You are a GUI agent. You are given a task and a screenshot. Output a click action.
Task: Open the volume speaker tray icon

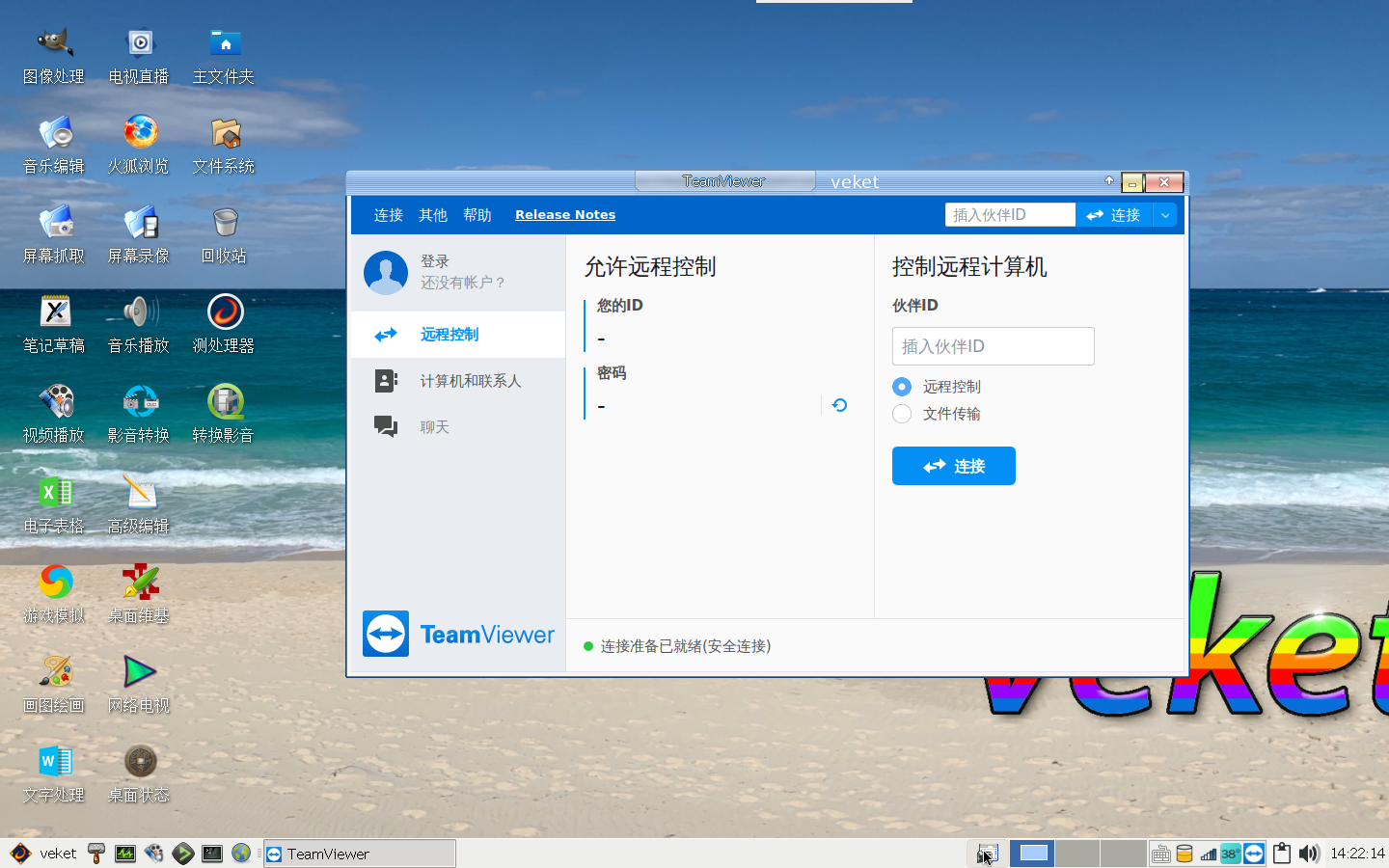click(1309, 854)
